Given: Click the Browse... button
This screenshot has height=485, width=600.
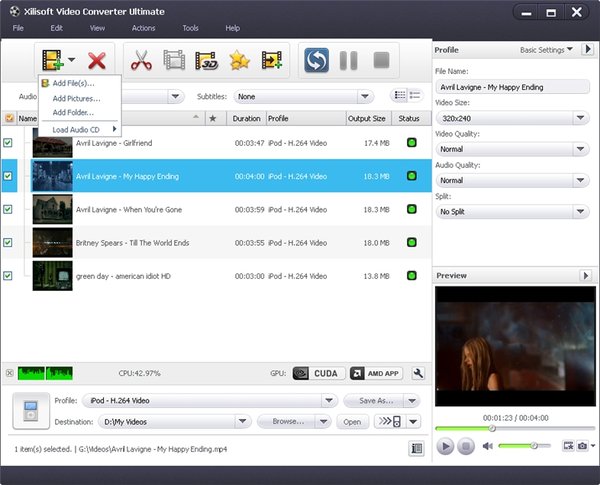Looking at the screenshot, I should coord(287,421).
